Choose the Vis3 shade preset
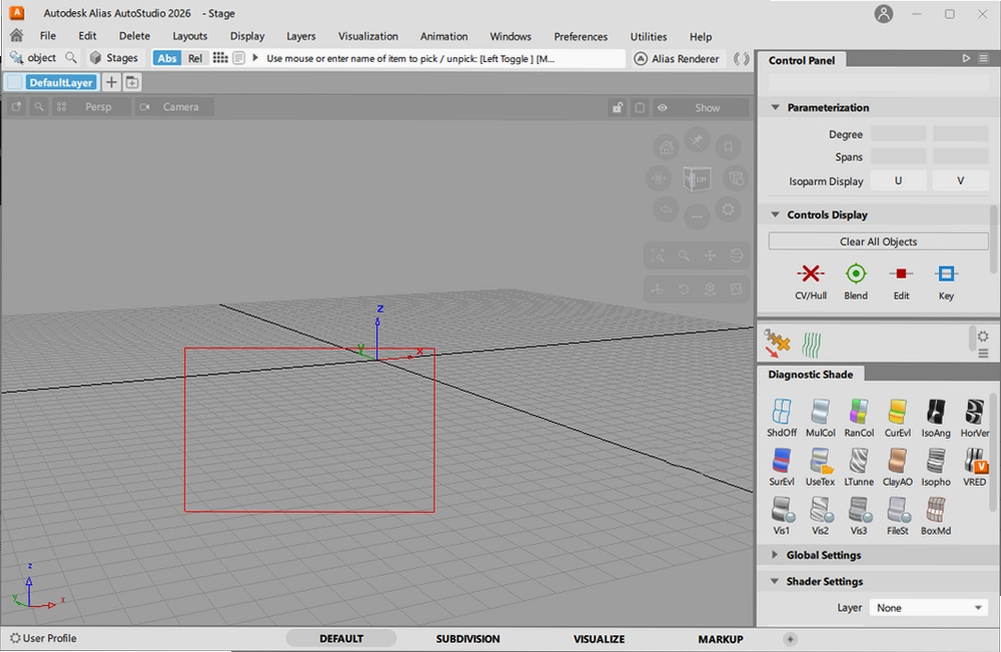The height and width of the screenshot is (652, 1001). coord(859,516)
